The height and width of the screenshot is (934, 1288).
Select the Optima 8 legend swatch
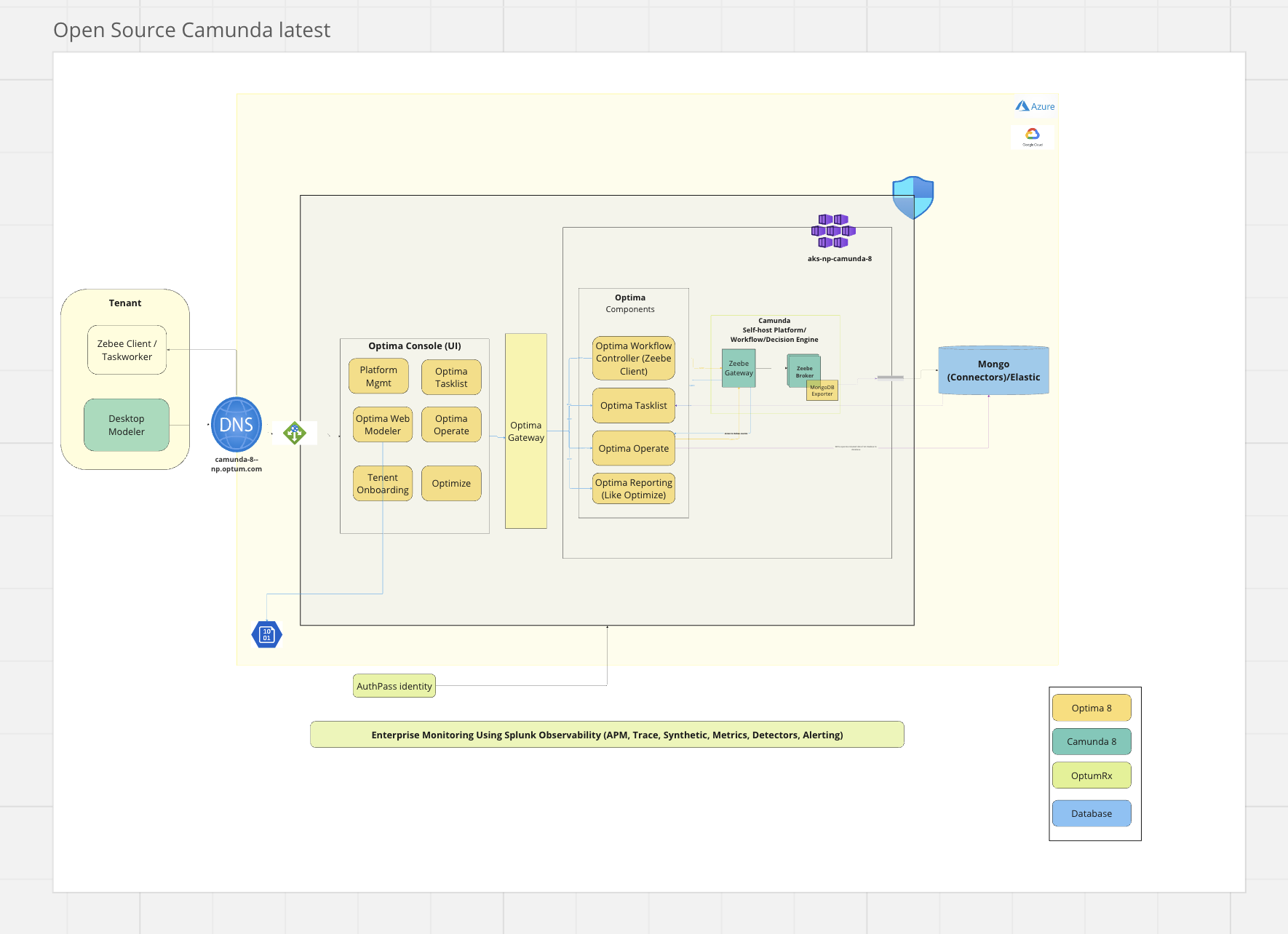(1092, 708)
